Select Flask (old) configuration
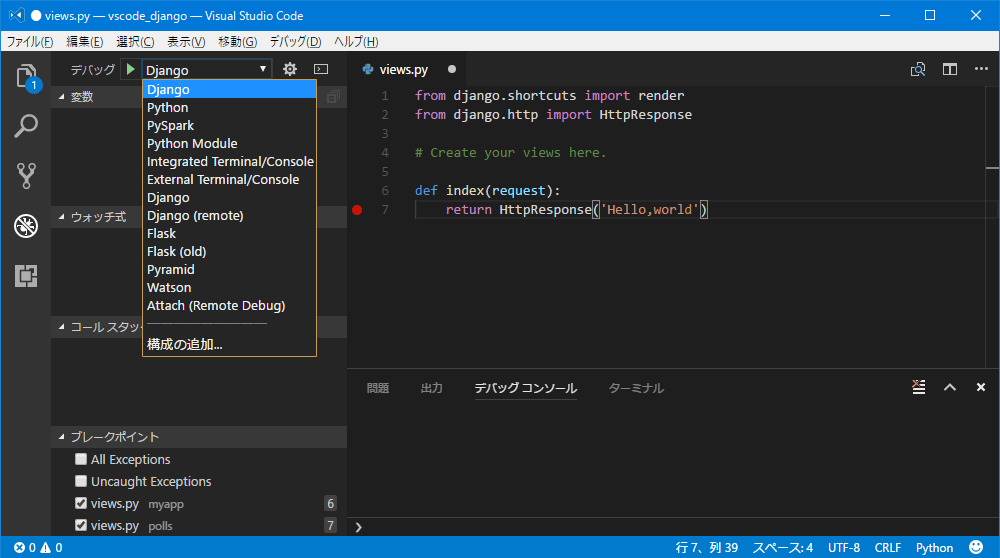 [x=230, y=251]
